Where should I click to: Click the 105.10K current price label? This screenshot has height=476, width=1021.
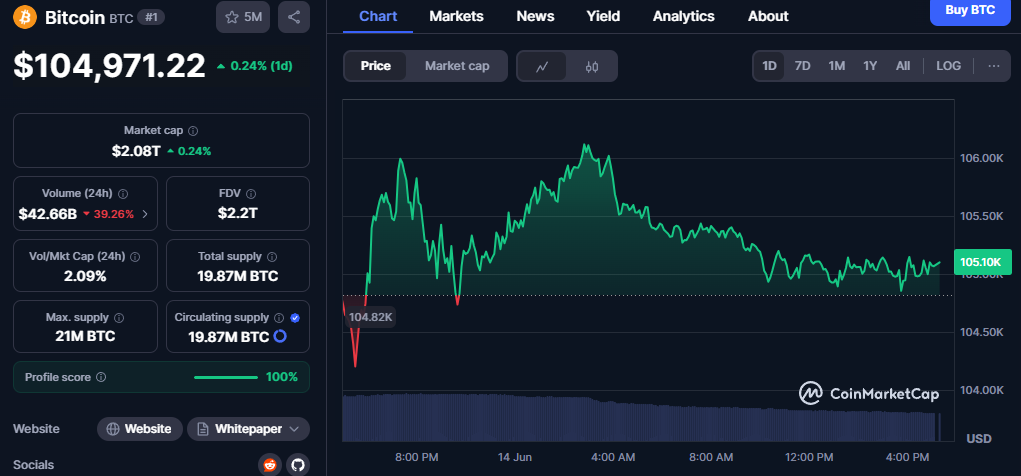(x=982, y=262)
